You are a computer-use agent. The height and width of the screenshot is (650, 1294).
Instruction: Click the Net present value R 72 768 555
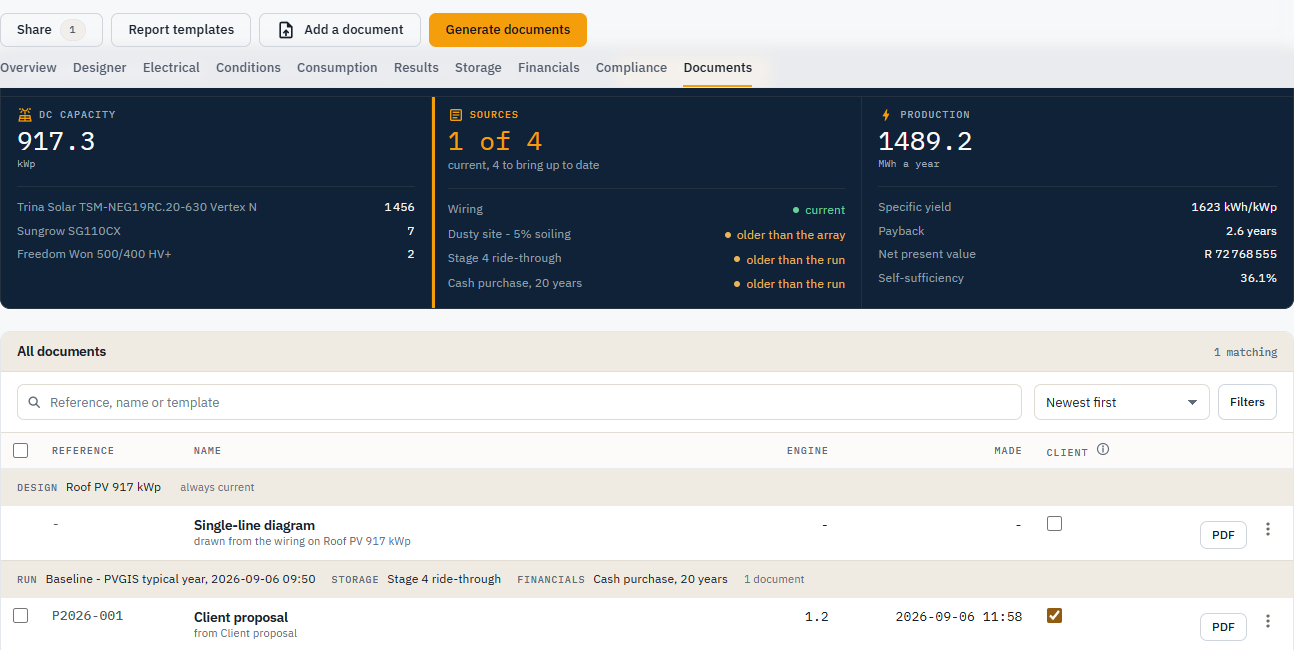[x=1240, y=254]
